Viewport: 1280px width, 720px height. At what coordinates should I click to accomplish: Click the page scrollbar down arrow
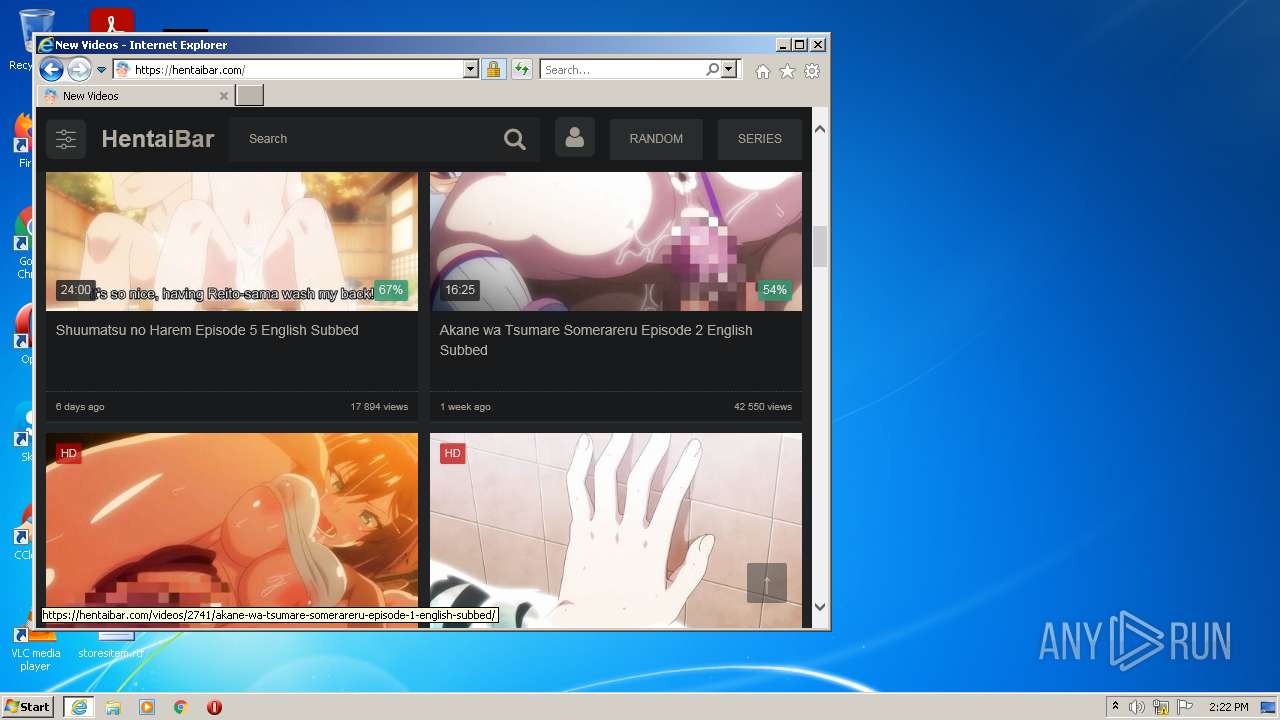(x=820, y=606)
